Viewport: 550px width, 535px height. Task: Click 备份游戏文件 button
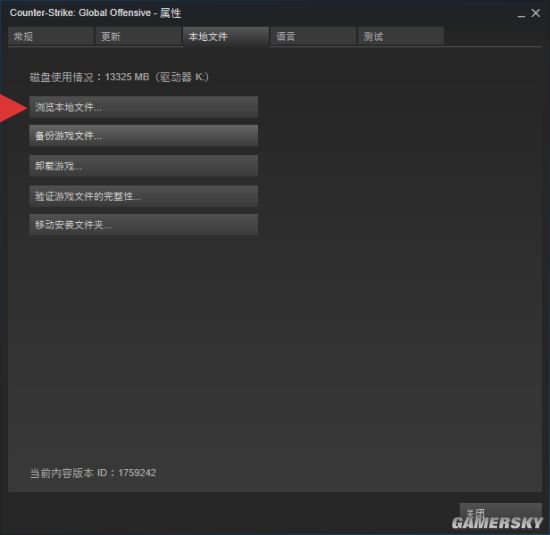coord(143,135)
